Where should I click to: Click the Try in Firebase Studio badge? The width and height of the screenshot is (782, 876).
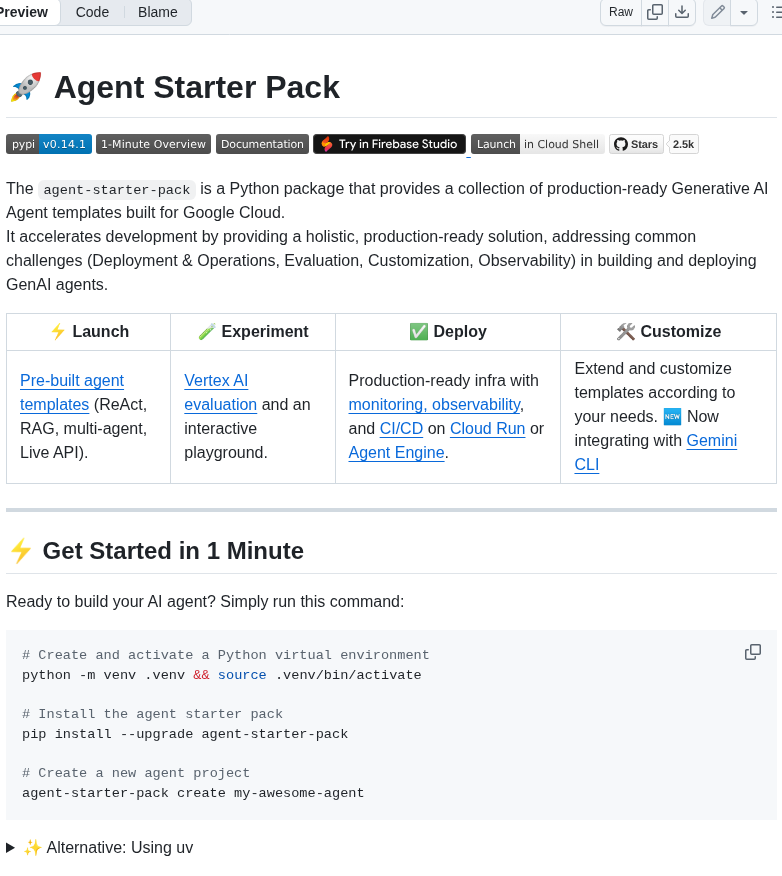[x=389, y=144]
